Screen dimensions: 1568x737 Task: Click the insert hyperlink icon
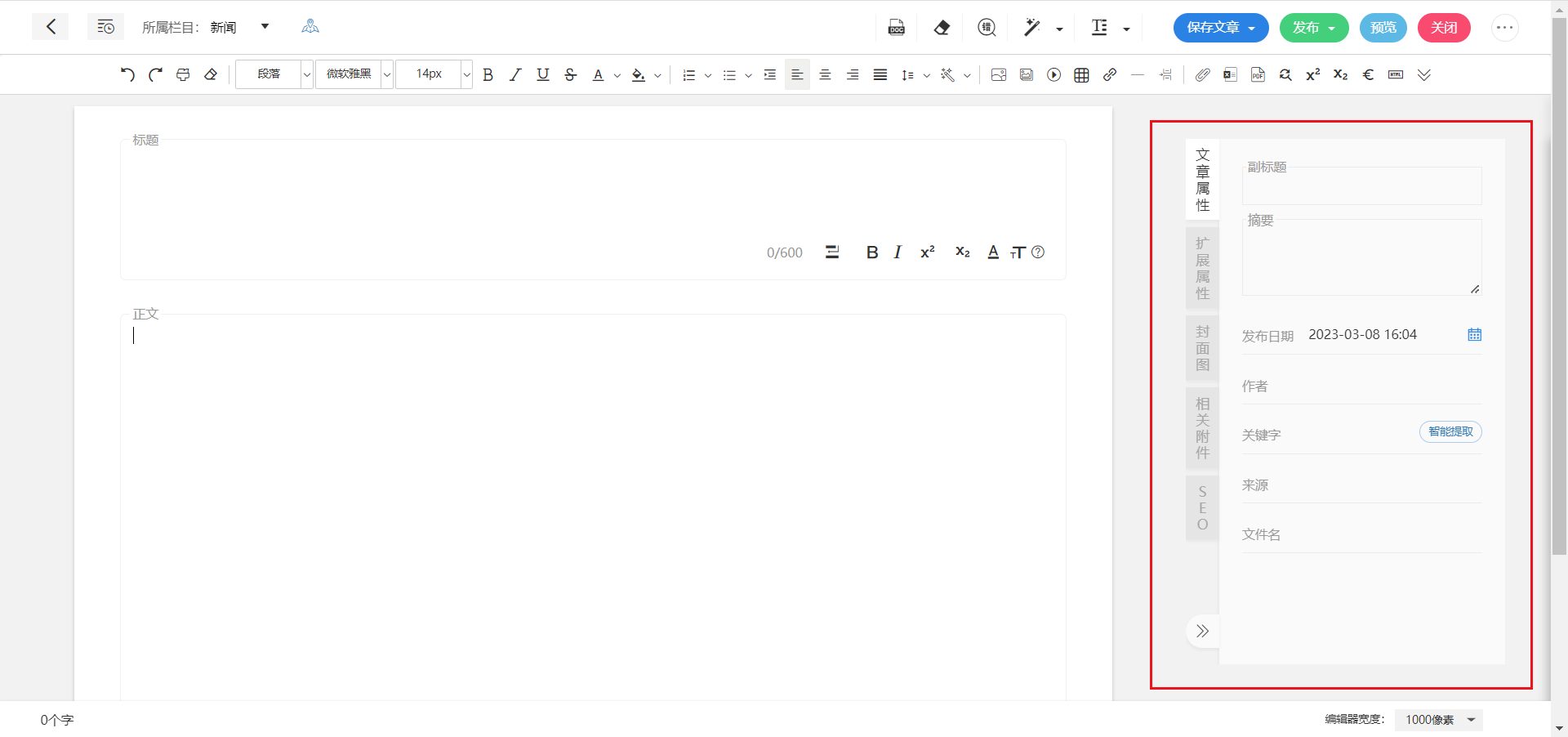pos(1109,75)
